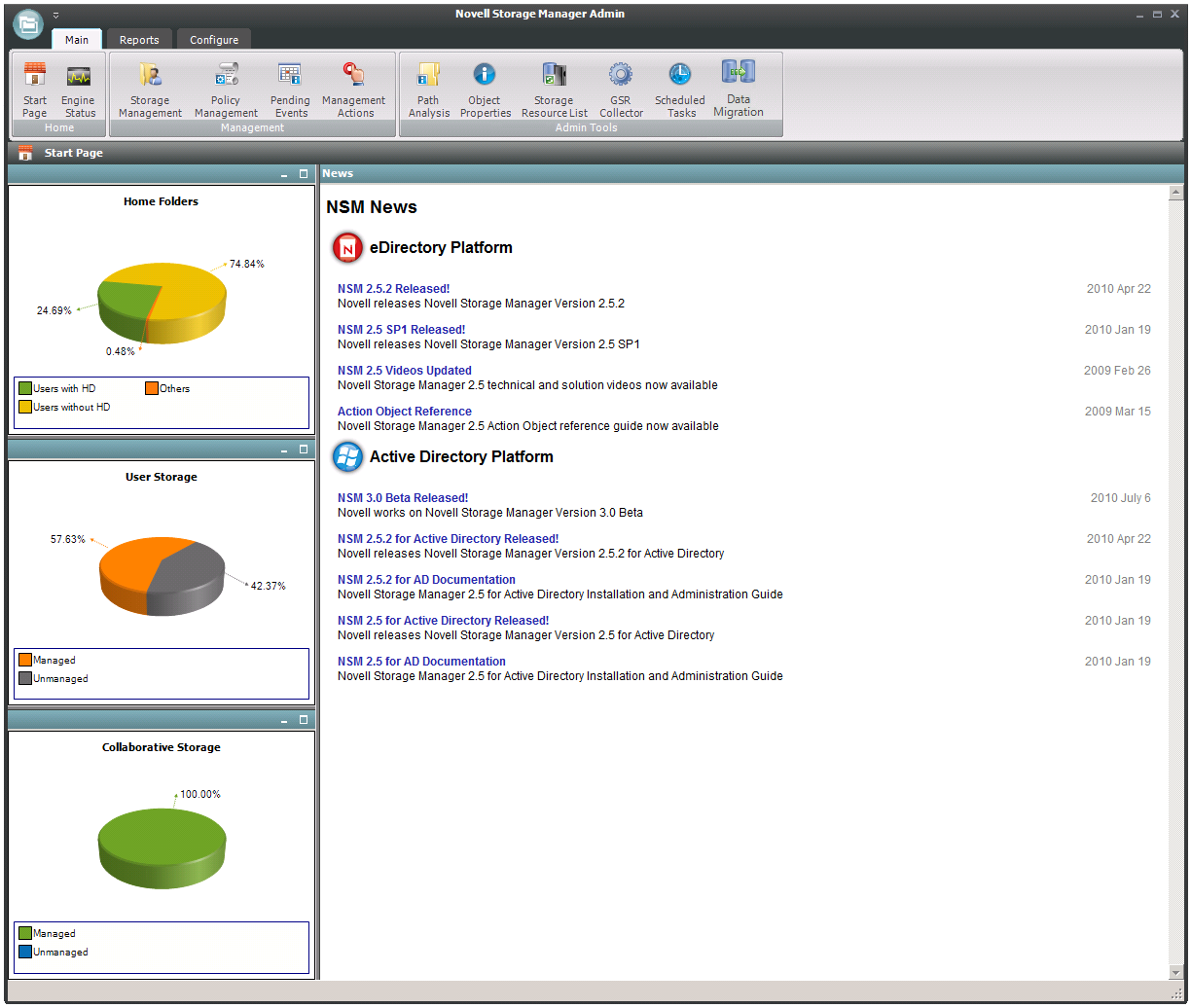
Task: Click User Storage Managed orange legend swatch
Action: (25, 660)
